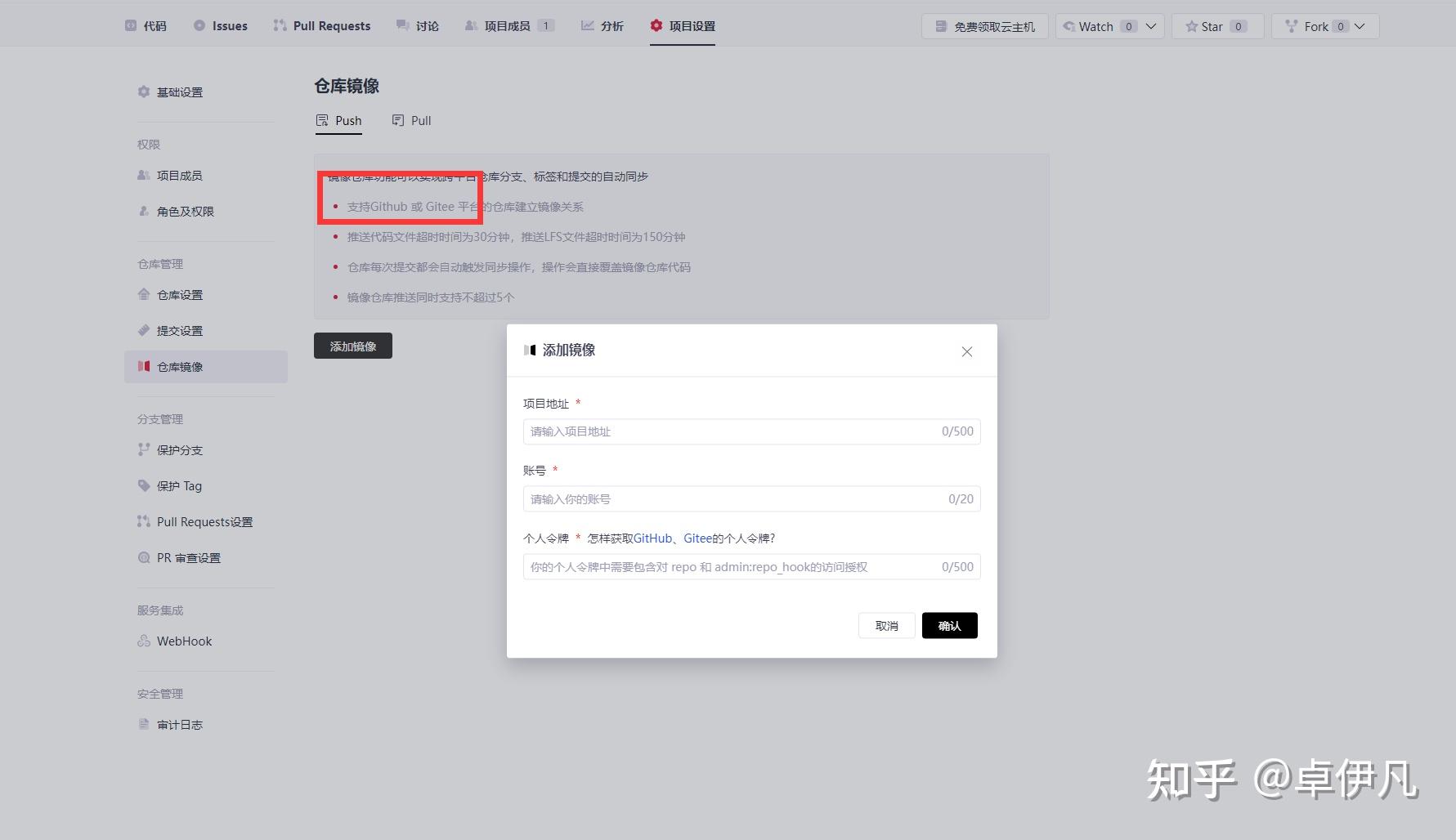Open the 代码 section via its icon
Viewport: 1456px width, 840px height.
pyautogui.click(x=129, y=25)
